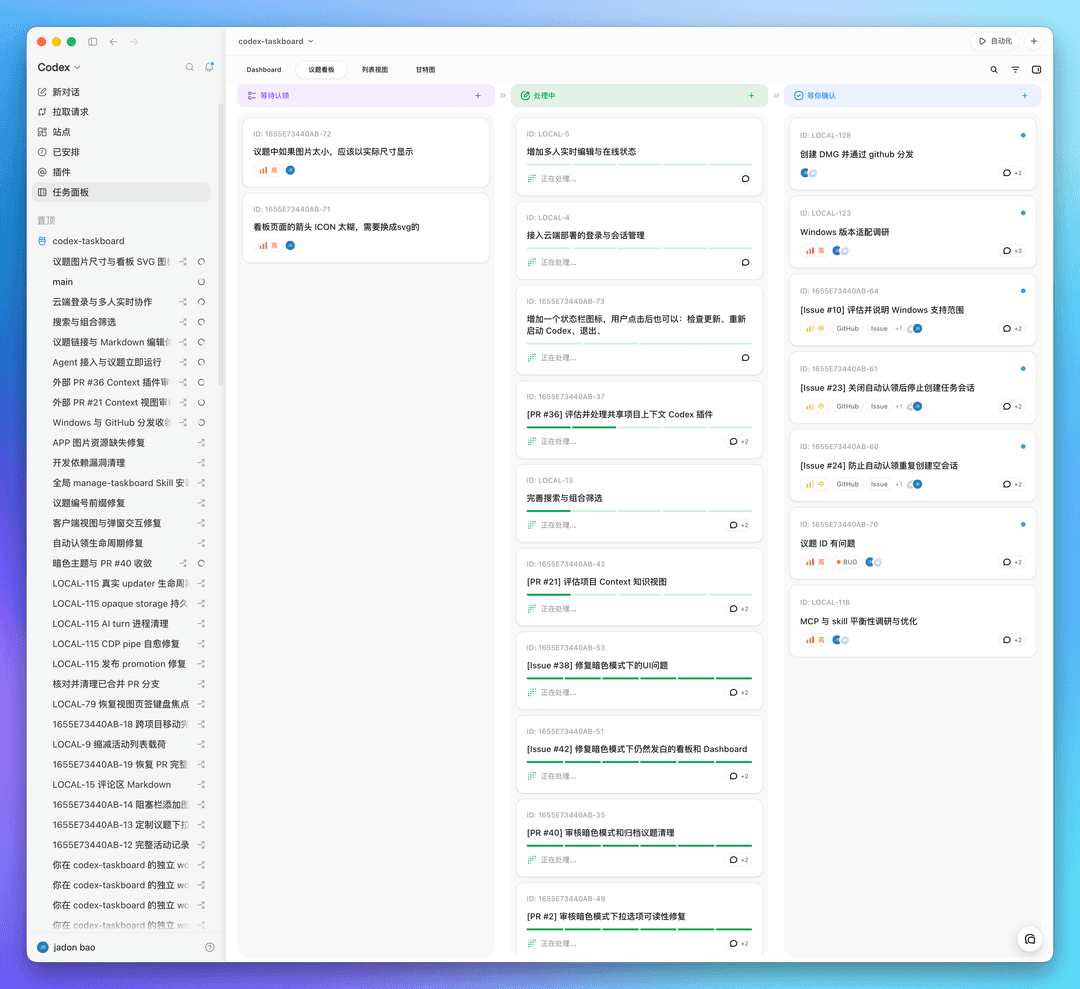The width and height of the screenshot is (1080, 989).
Task: Click the 中 priority badge on [Issue #24] card
Action: click(816, 484)
